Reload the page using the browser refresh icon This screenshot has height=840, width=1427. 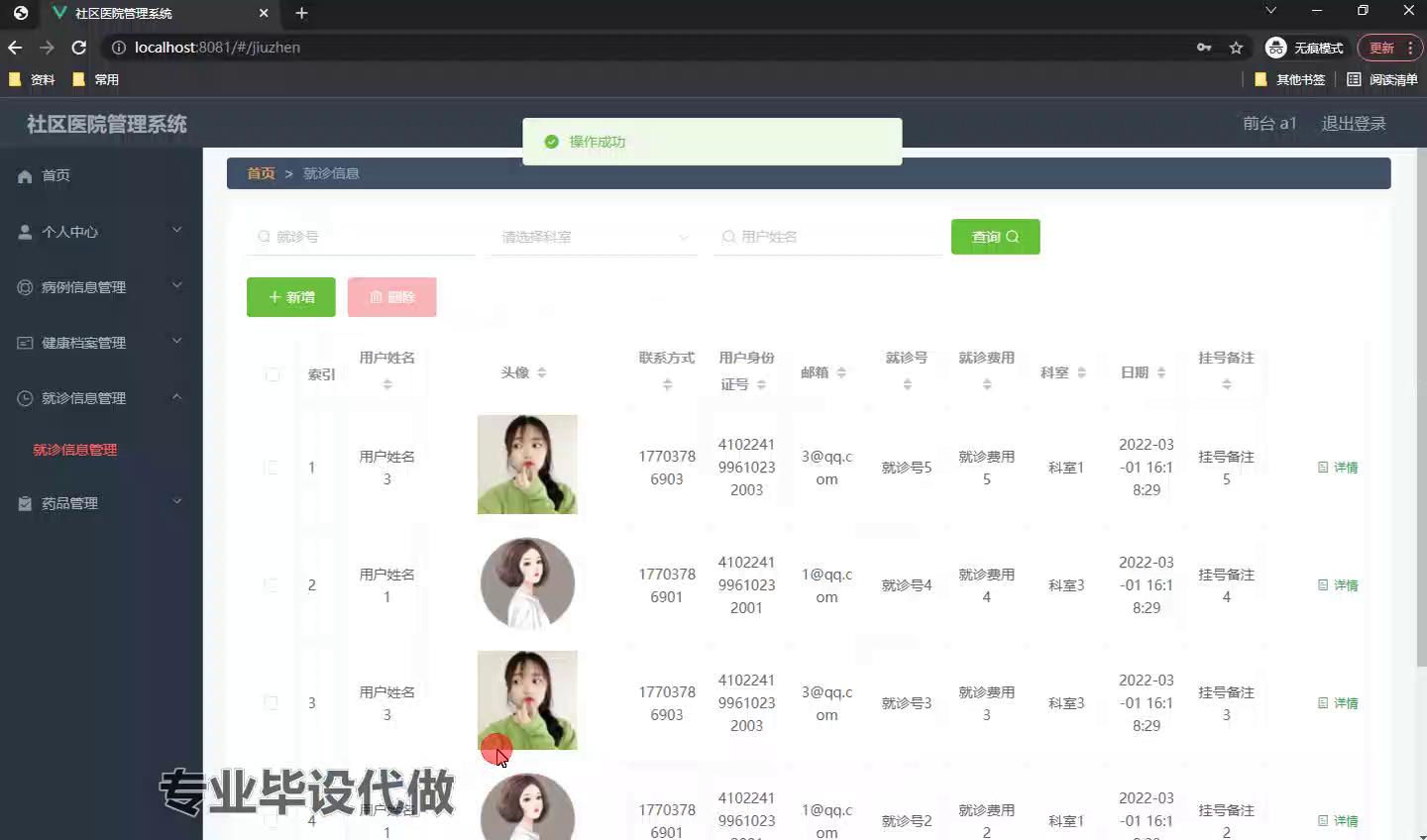pos(78,47)
